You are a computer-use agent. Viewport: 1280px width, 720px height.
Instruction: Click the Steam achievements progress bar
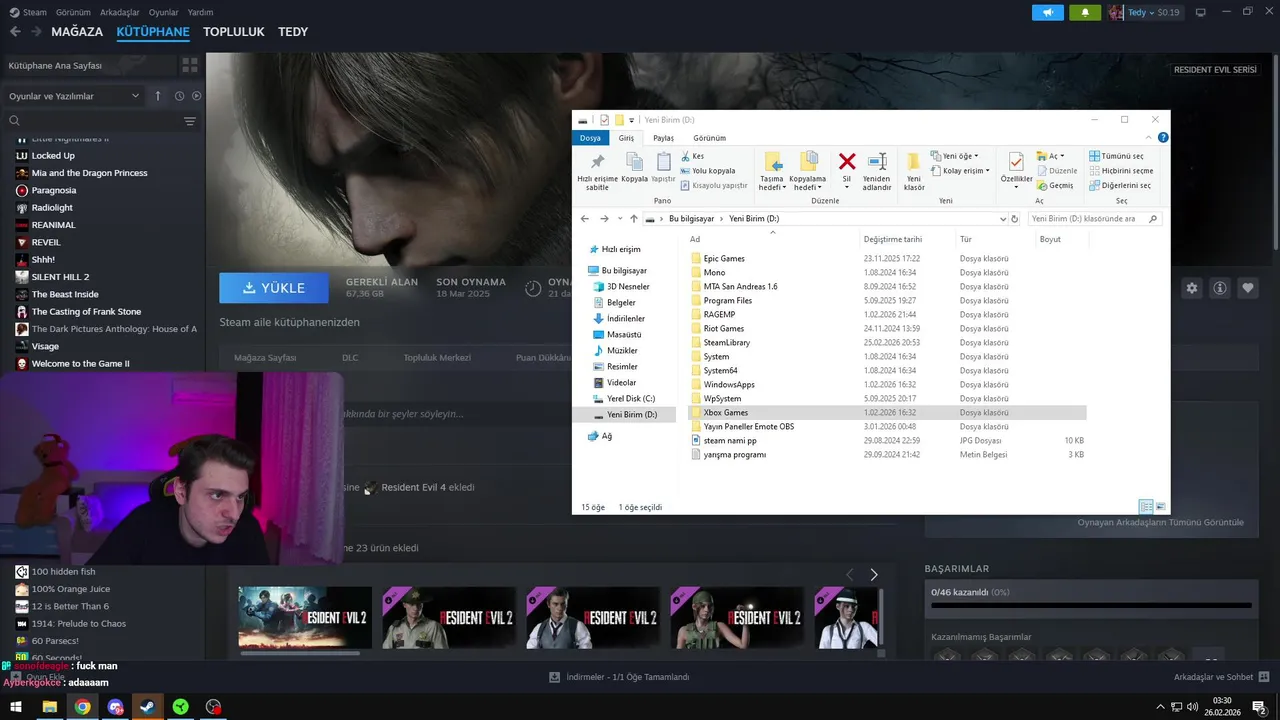tap(1091, 605)
